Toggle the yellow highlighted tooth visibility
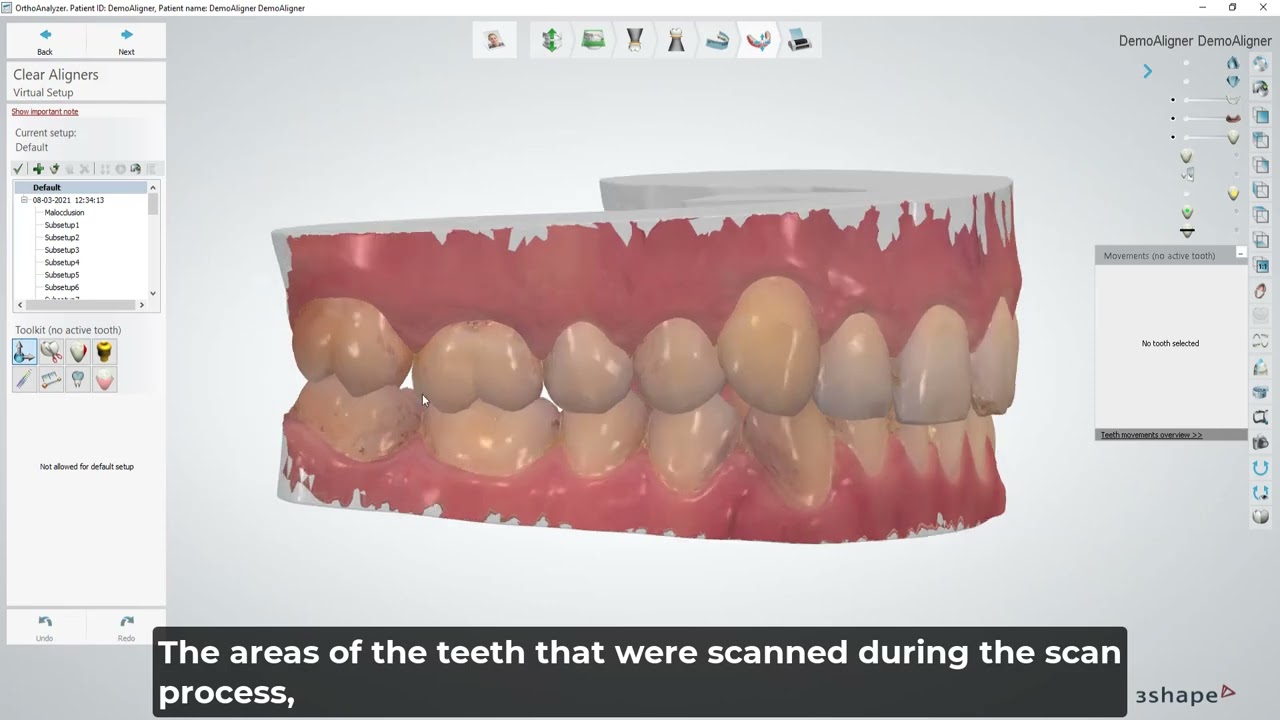Image resolution: width=1280 pixels, height=720 pixels. click(x=1233, y=192)
